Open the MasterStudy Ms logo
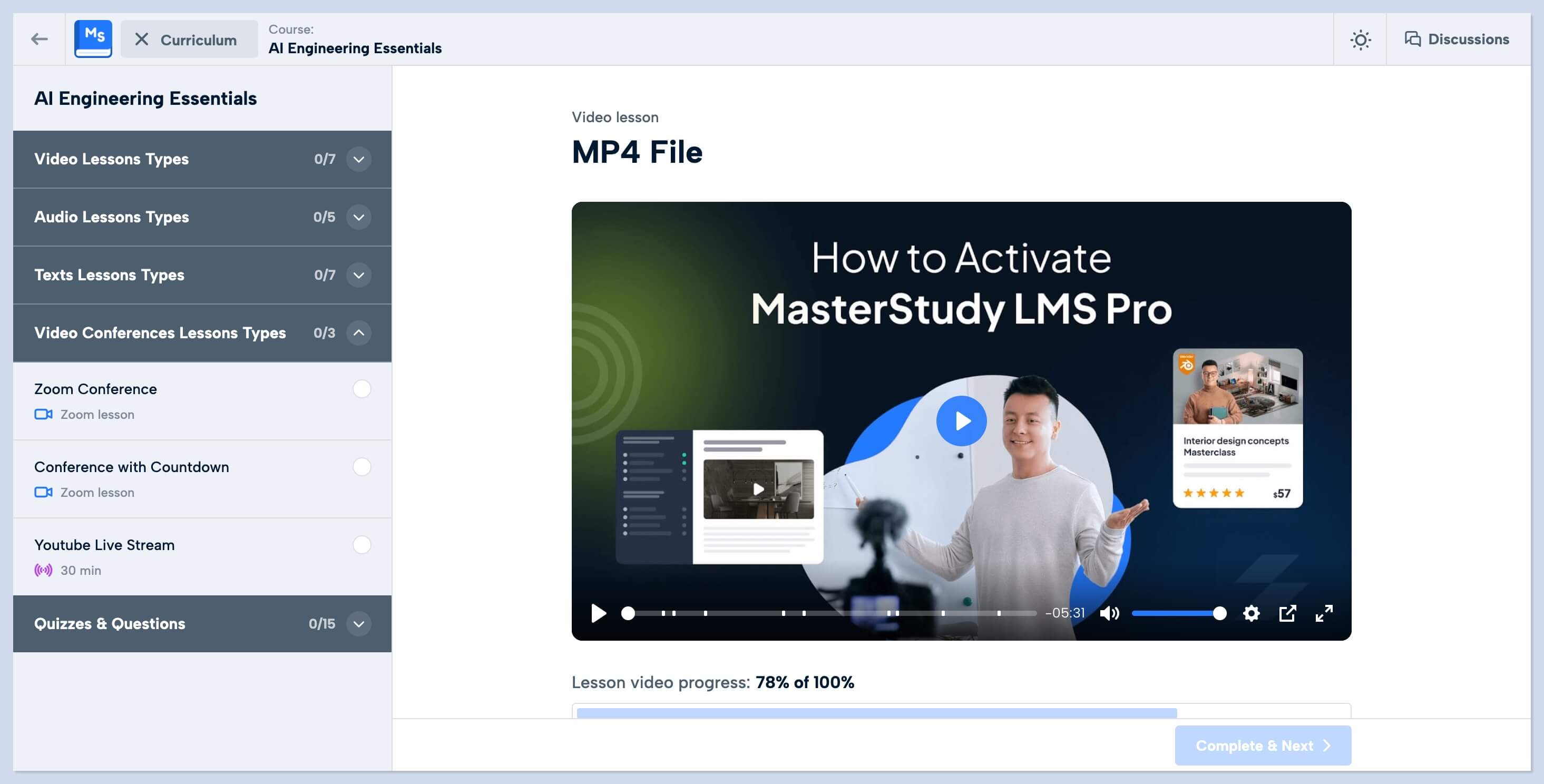This screenshot has width=1544, height=784. click(x=93, y=39)
